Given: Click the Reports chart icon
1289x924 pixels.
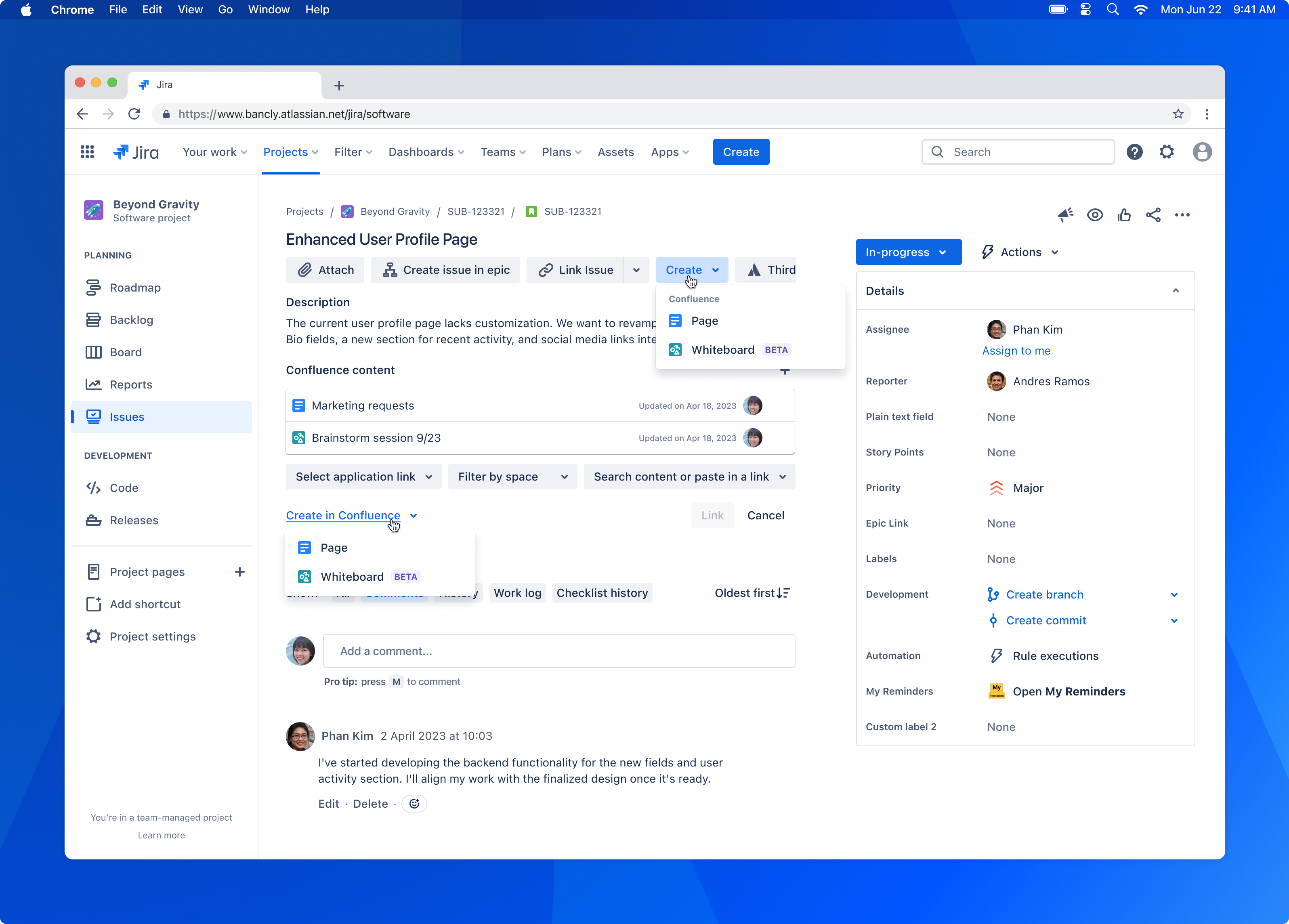Looking at the screenshot, I should tap(94, 384).
